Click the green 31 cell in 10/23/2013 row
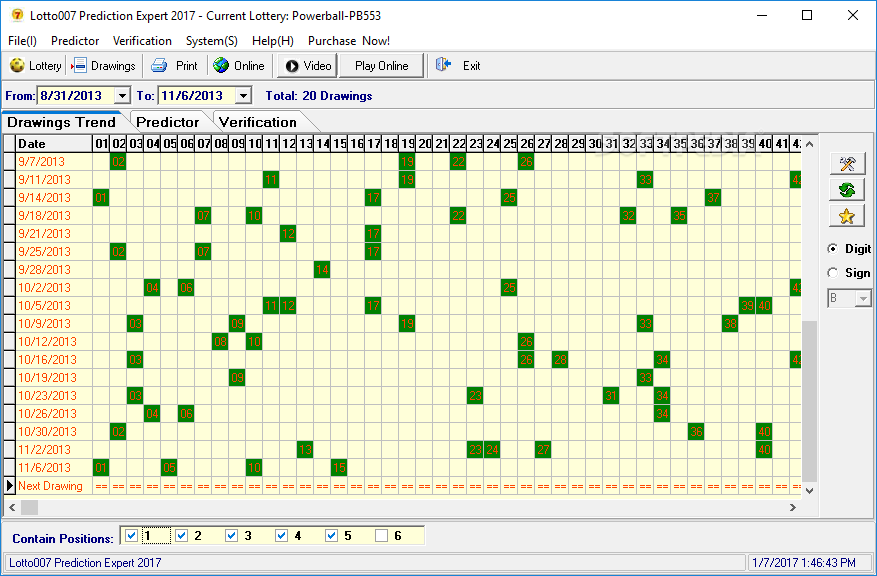The image size is (877, 576). [611, 395]
